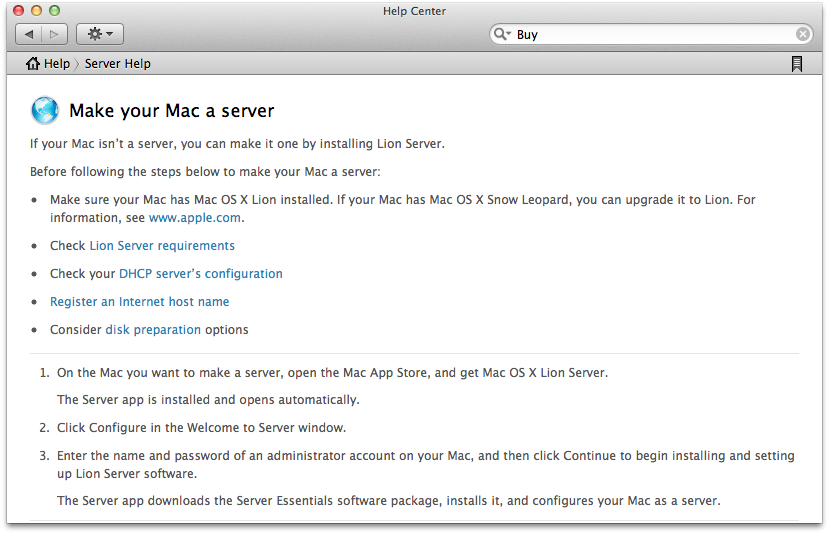Click text 'The Server app is installed and opens automatically'
This screenshot has width=829, height=534.
point(208,400)
